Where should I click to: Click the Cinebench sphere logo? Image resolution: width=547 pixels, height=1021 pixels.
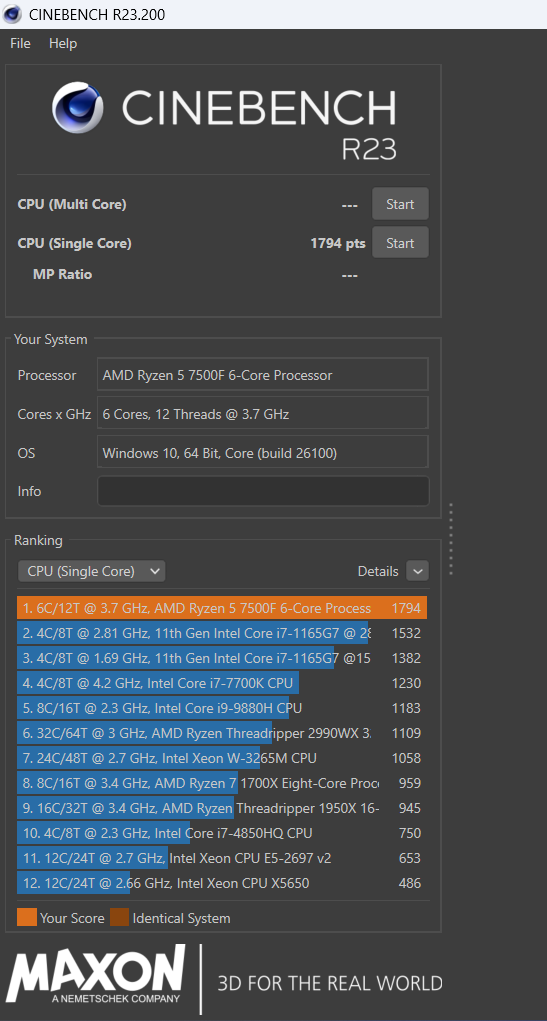coord(77,107)
